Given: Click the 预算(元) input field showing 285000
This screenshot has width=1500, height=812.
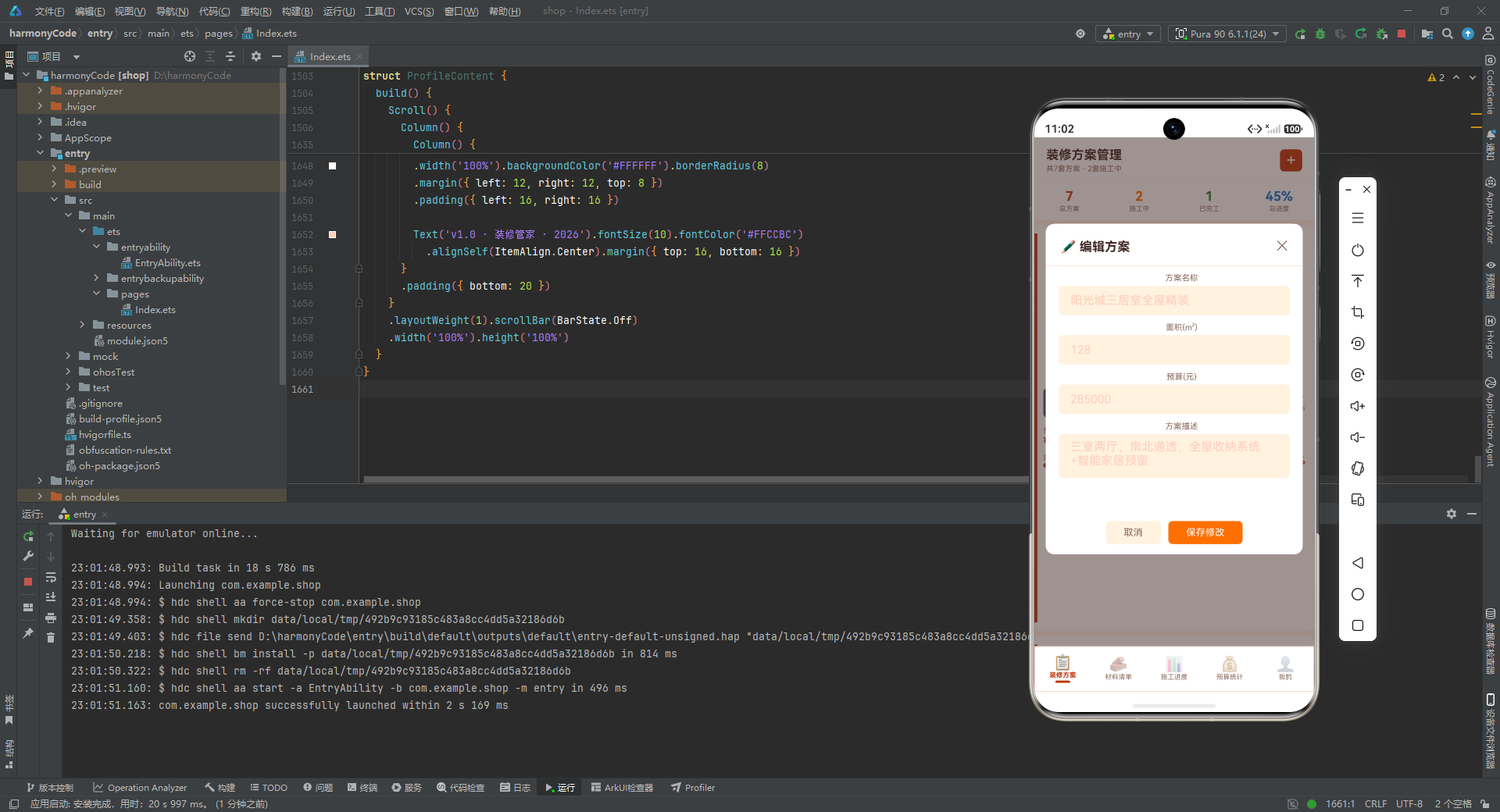Looking at the screenshot, I should click(1173, 399).
